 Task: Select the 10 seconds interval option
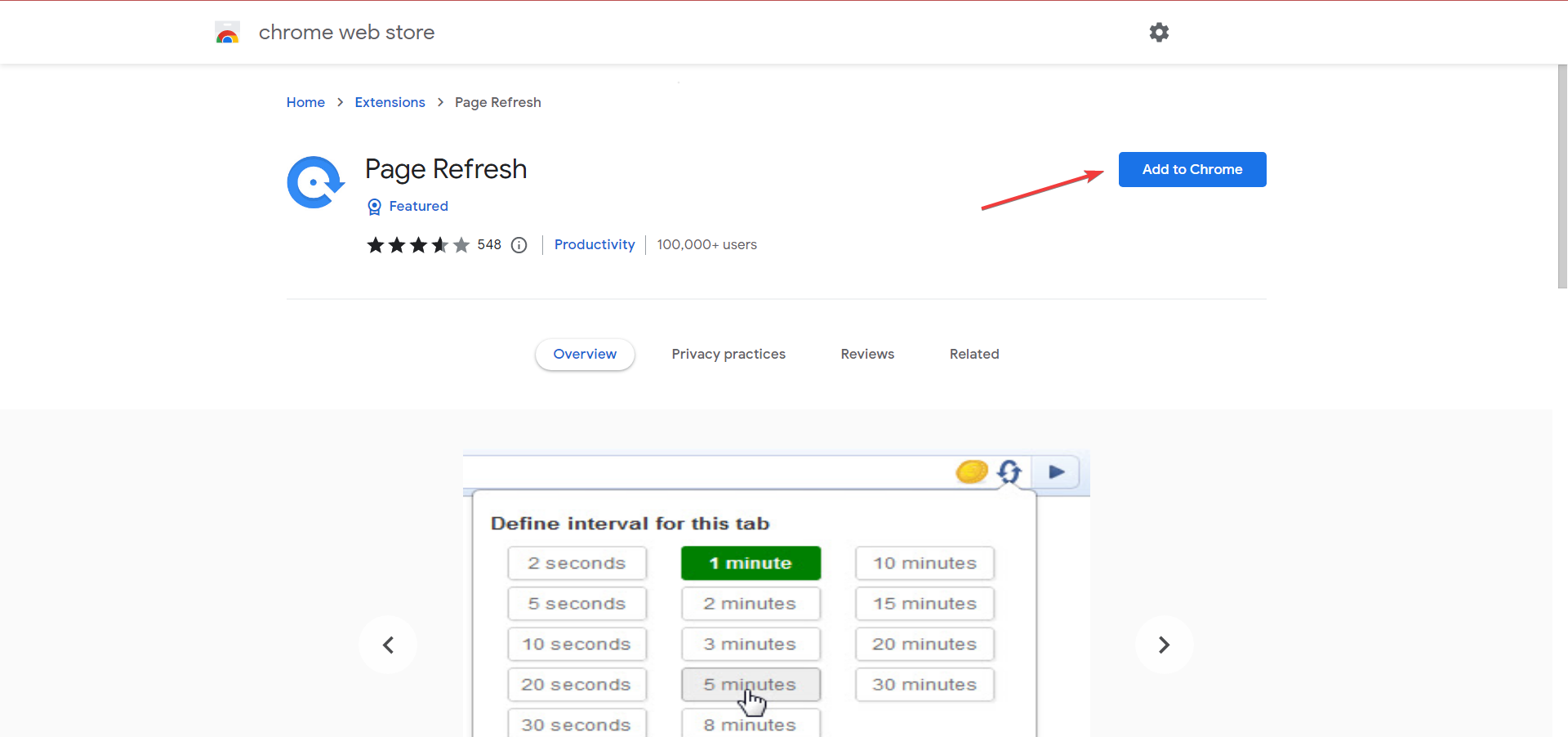point(577,644)
